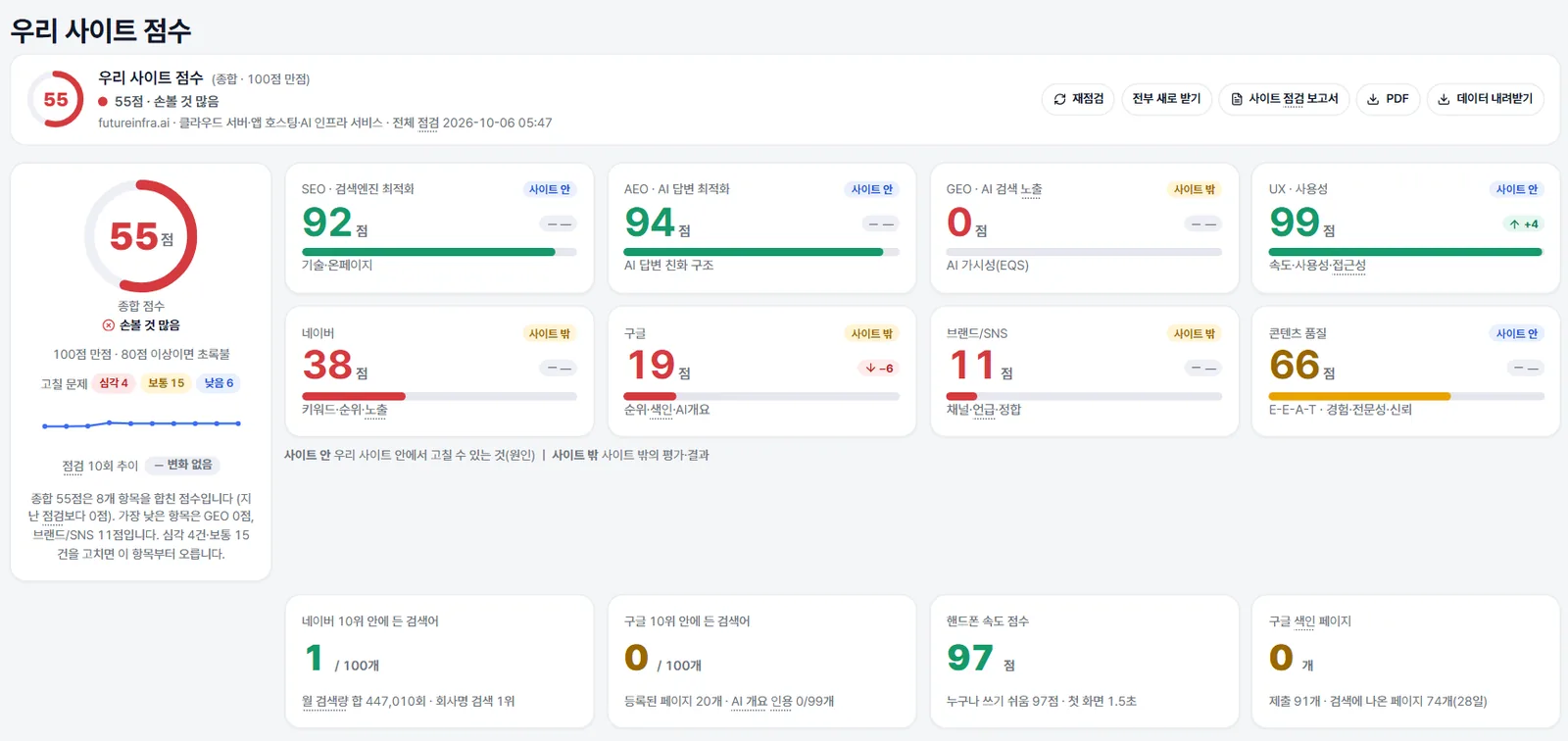The image size is (1568, 741).
Task: Click the AEO card's green progress bar
Action: pyautogui.click(x=761, y=252)
